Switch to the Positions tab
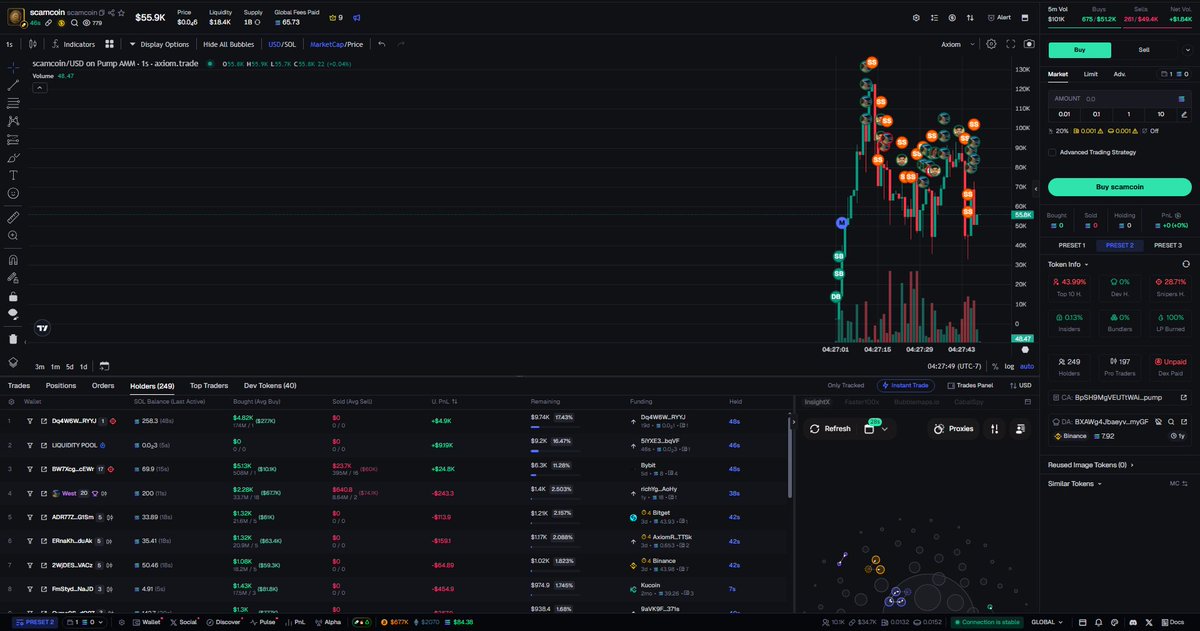 60,385
